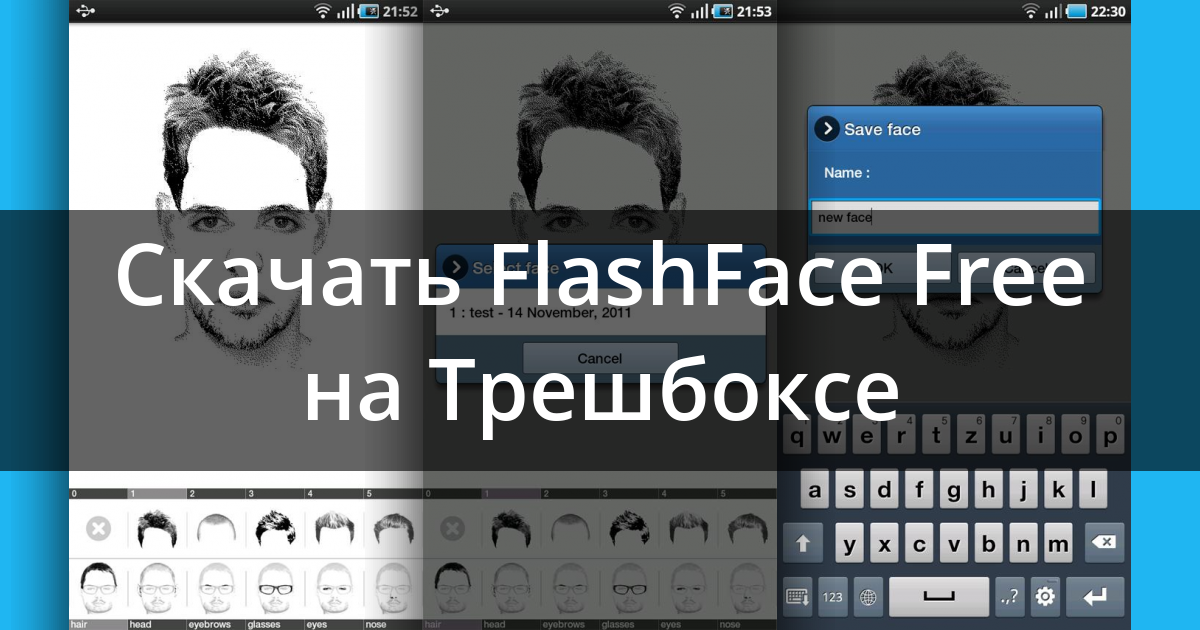The height and width of the screenshot is (630, 1200).
Task: Tap the signal bars beside the 22:30 clock
Action: coord(1053,11)
